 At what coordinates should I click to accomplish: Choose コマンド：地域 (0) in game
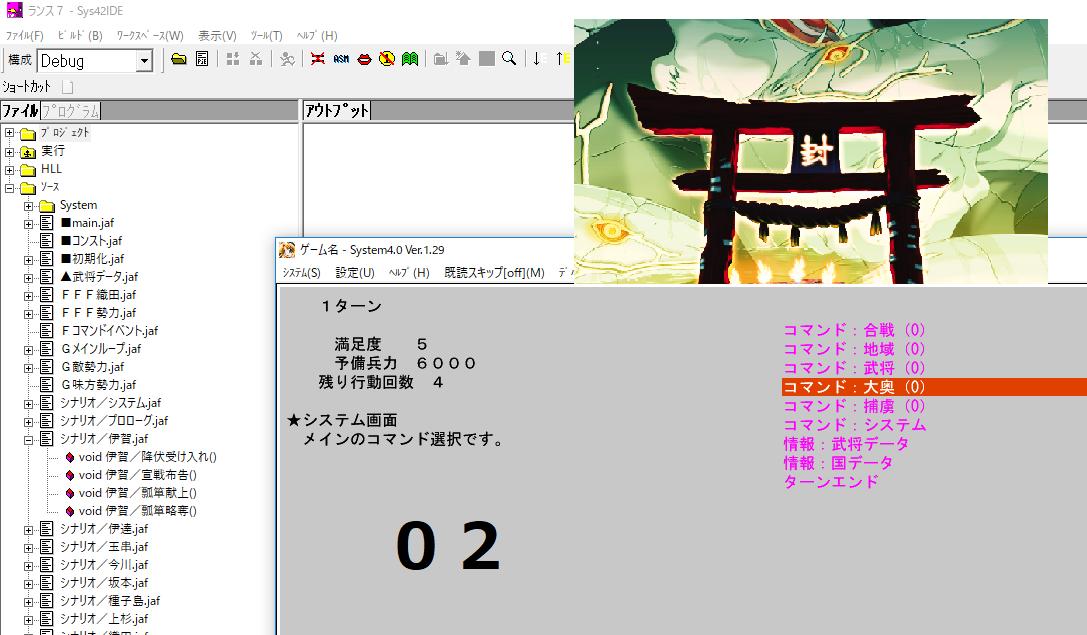[854, 349]
